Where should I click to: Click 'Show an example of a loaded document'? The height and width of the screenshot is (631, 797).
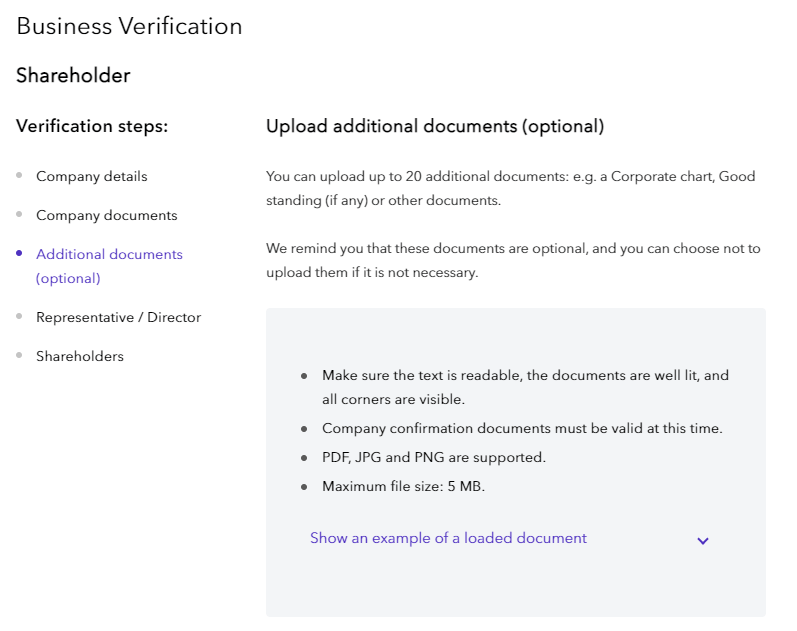tap(448, 538)
